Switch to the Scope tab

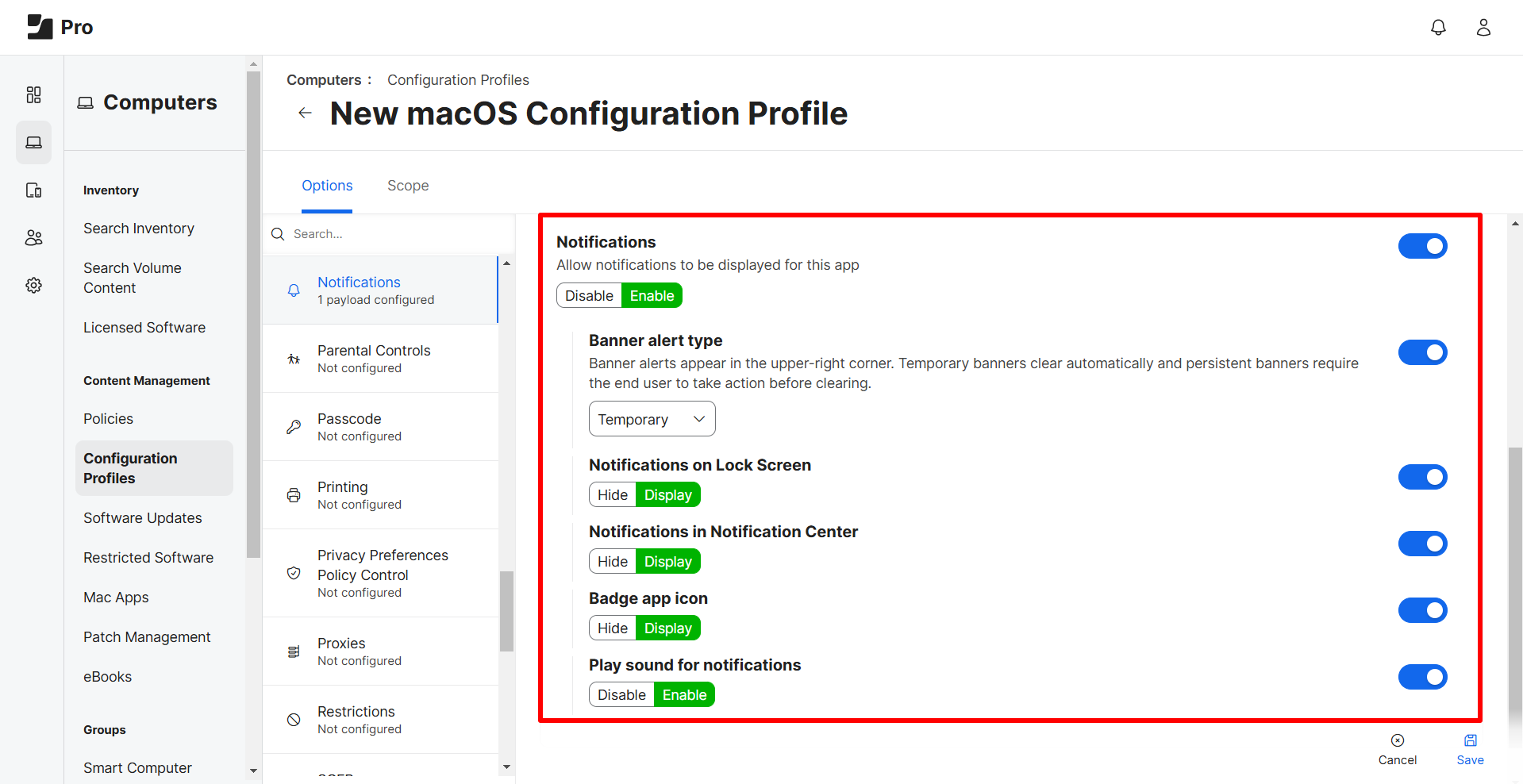point(407,185)
